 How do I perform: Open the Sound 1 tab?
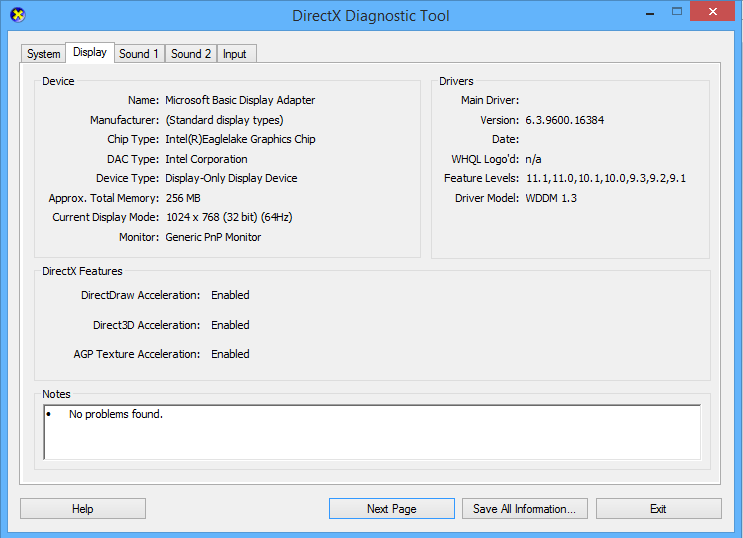[139, 54]
